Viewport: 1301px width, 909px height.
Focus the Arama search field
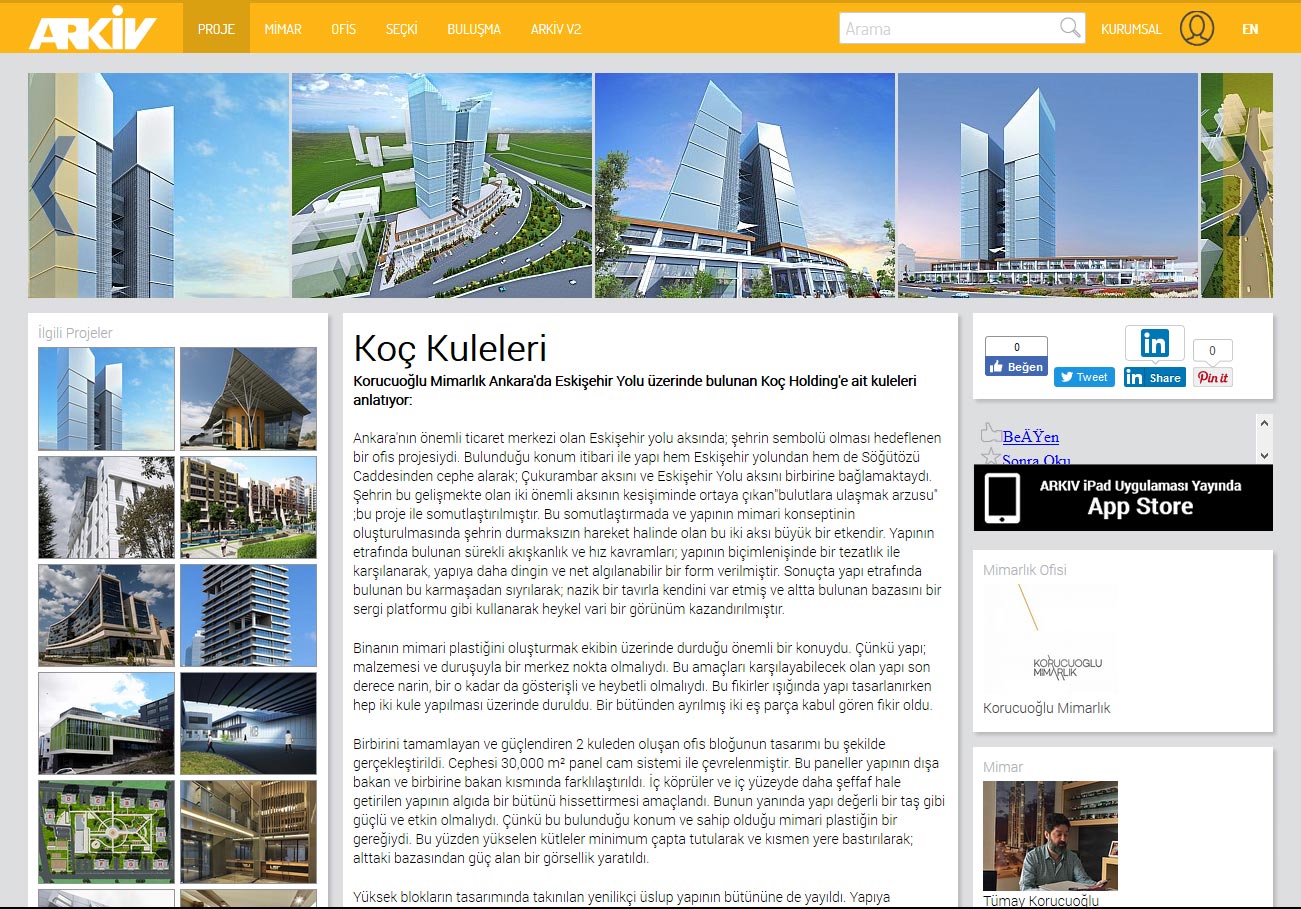[x=949, y=28]
